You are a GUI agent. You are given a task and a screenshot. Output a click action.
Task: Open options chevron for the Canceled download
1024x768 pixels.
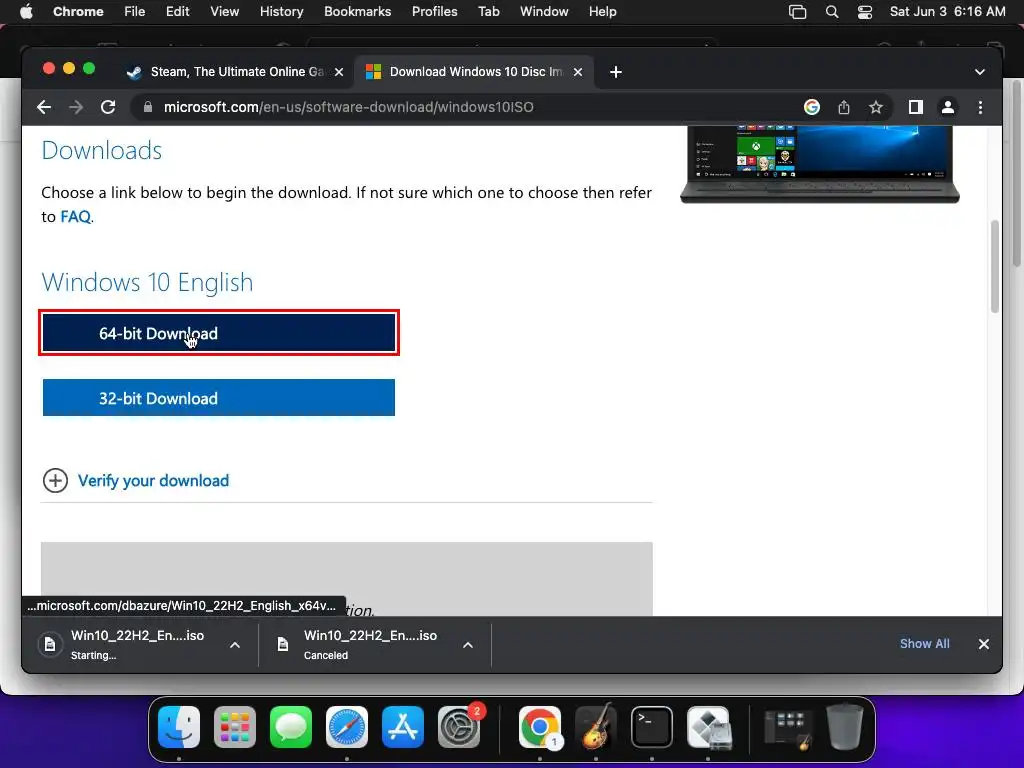tap(468, 645)
